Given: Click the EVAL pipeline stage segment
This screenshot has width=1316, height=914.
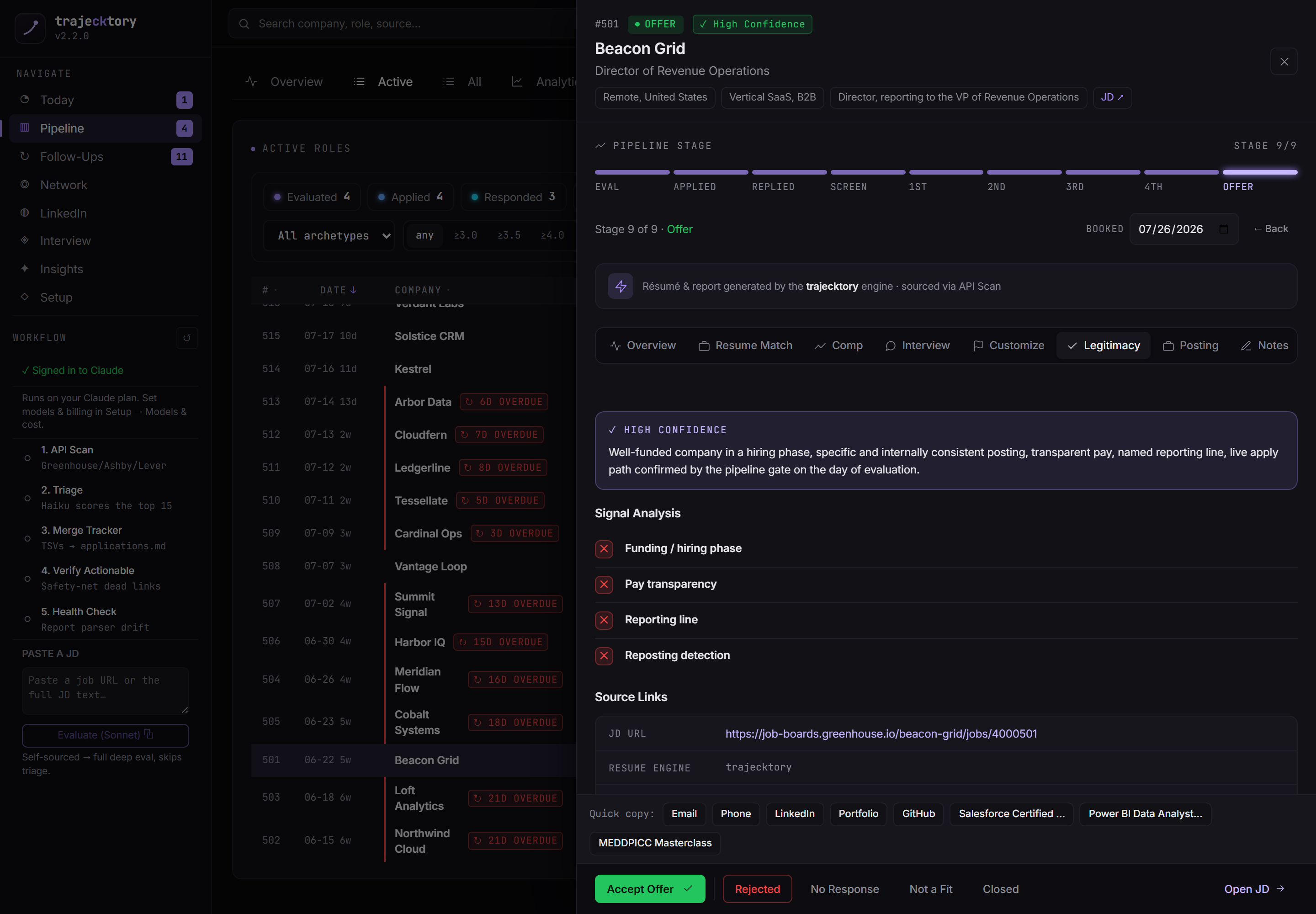Looking at the screenshot, I should coord(632,180).
